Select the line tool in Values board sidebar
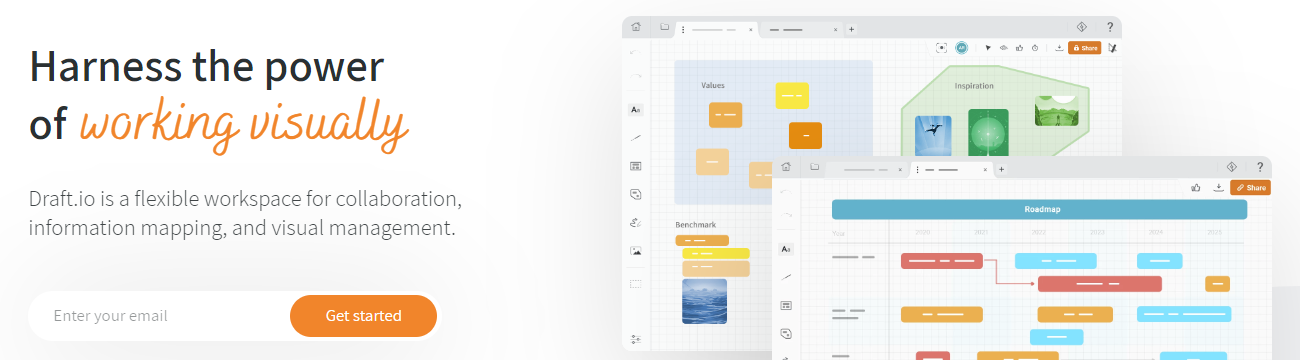This screenshot has height=360, width=1300. tap(635, 138)
